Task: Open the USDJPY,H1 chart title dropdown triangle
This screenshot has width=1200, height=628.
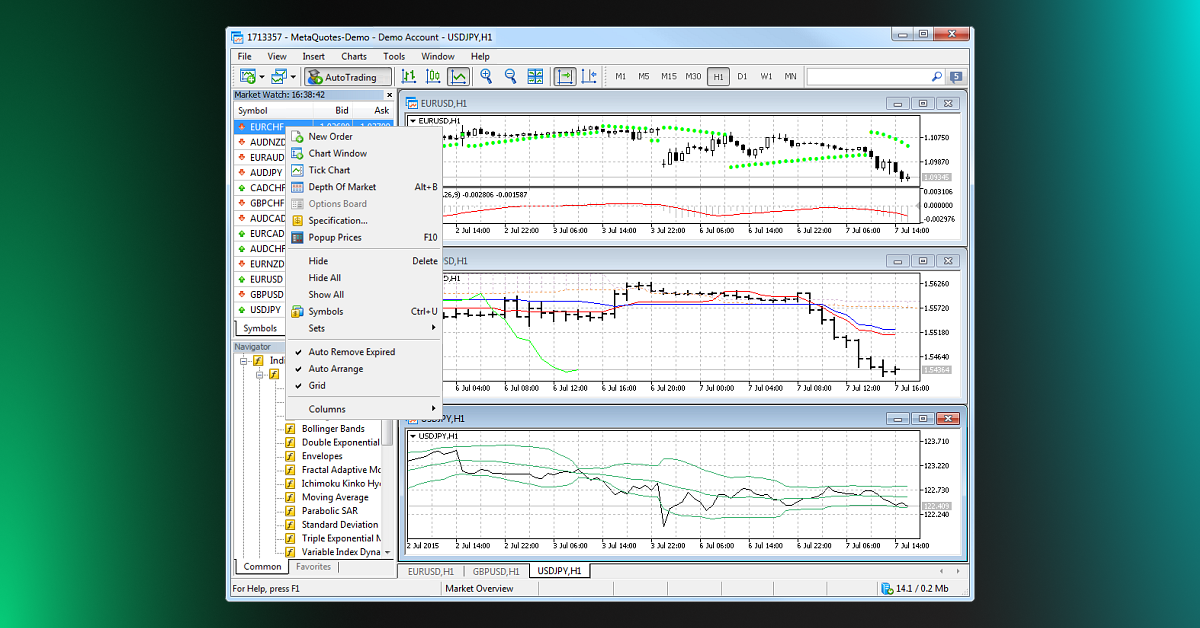Action: tap(413, 436)
